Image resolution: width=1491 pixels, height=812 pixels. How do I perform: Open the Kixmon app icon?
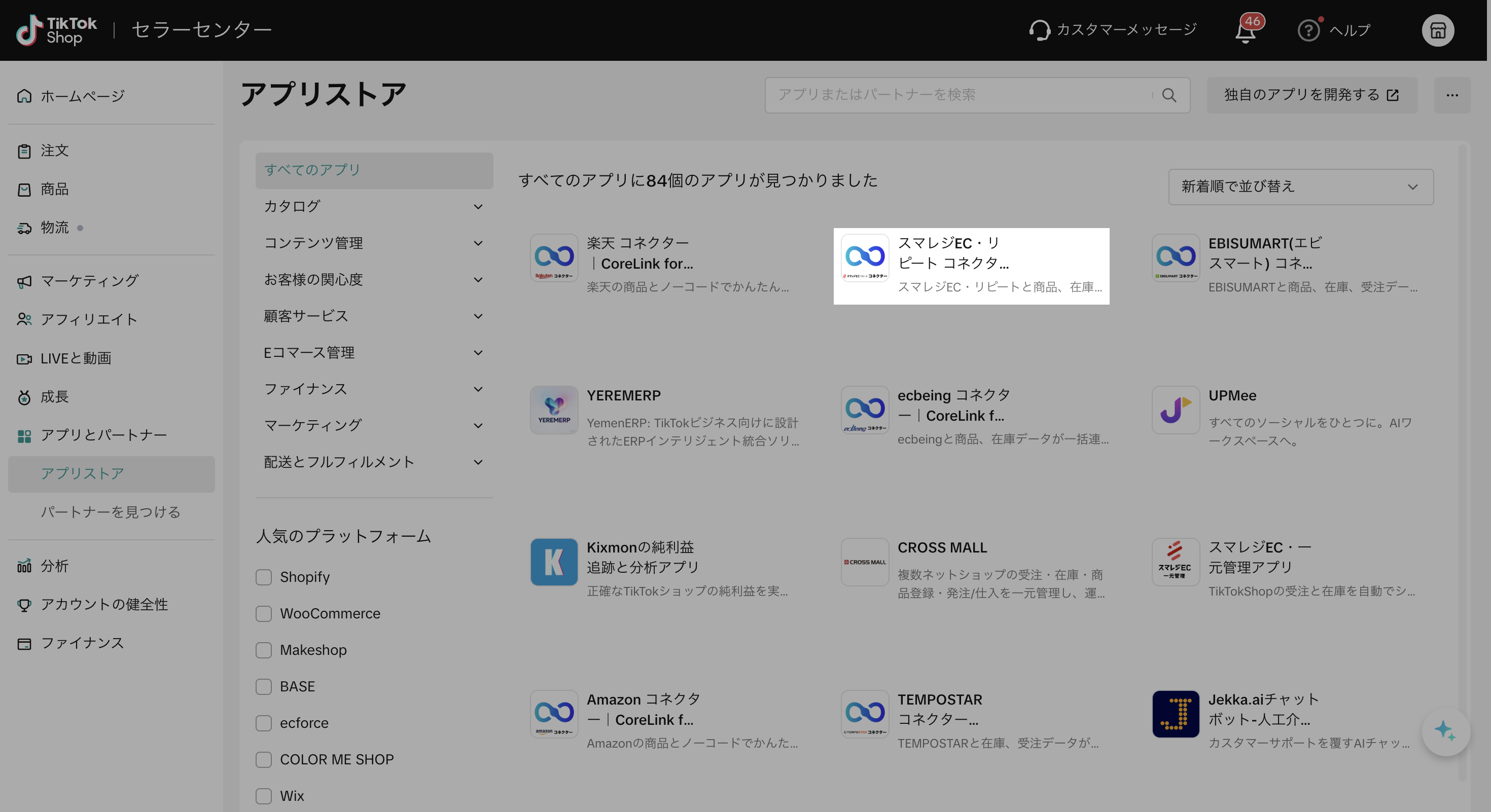point(554,562)
